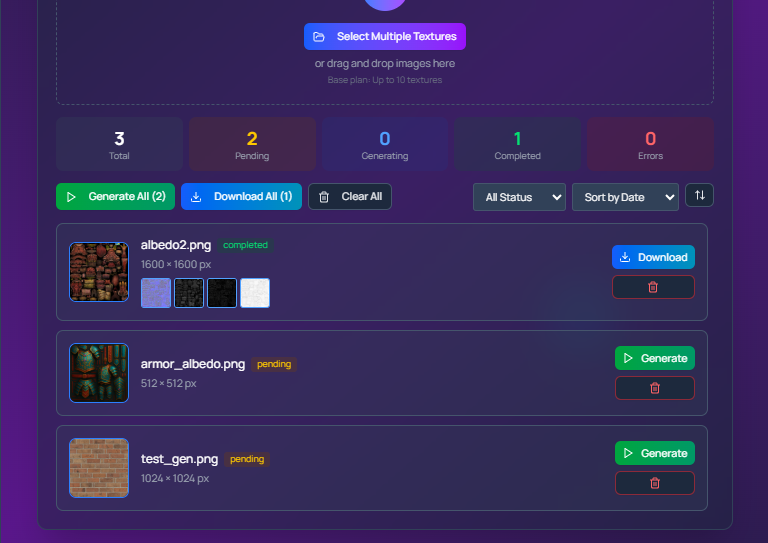The width and height of the screenshot is (768, 543).
Task: Select the Completed count stat card
Action: tap(517, 144)
